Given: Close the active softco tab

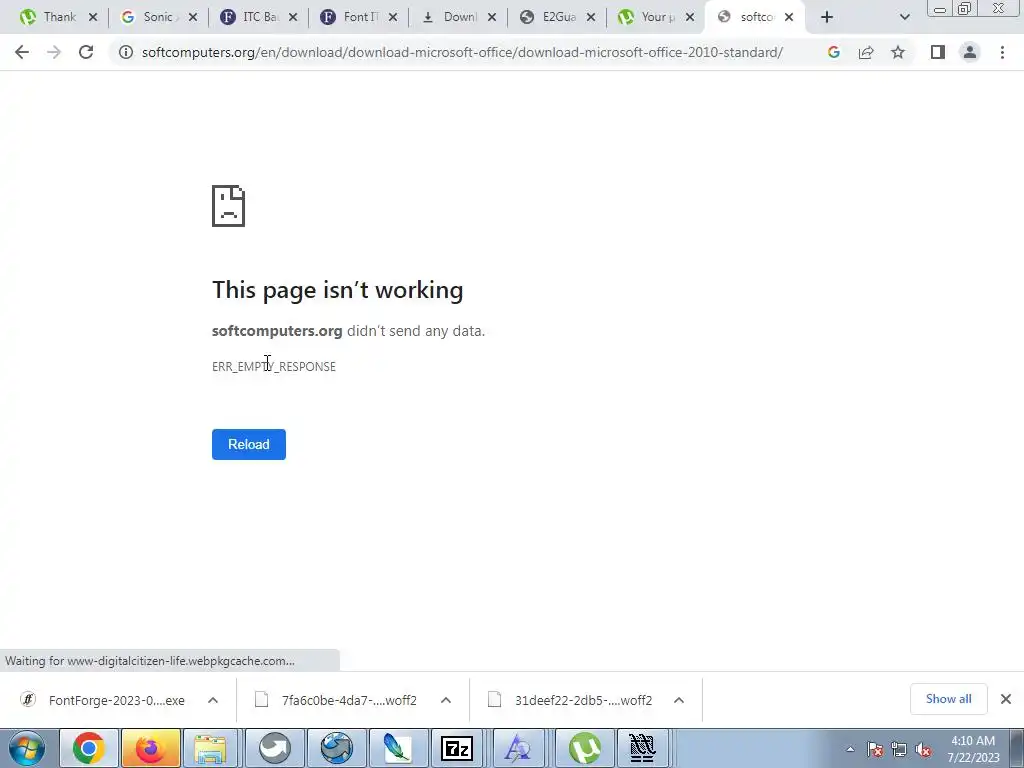Looking at the screenshot, I should point(789,17).
